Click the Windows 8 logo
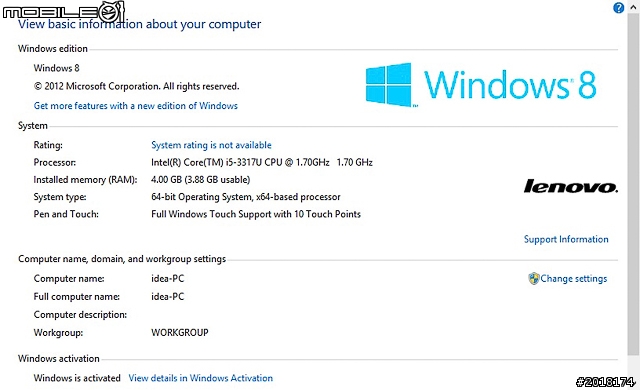The width and height of the screenshot is (640, 390). point(481,85)
